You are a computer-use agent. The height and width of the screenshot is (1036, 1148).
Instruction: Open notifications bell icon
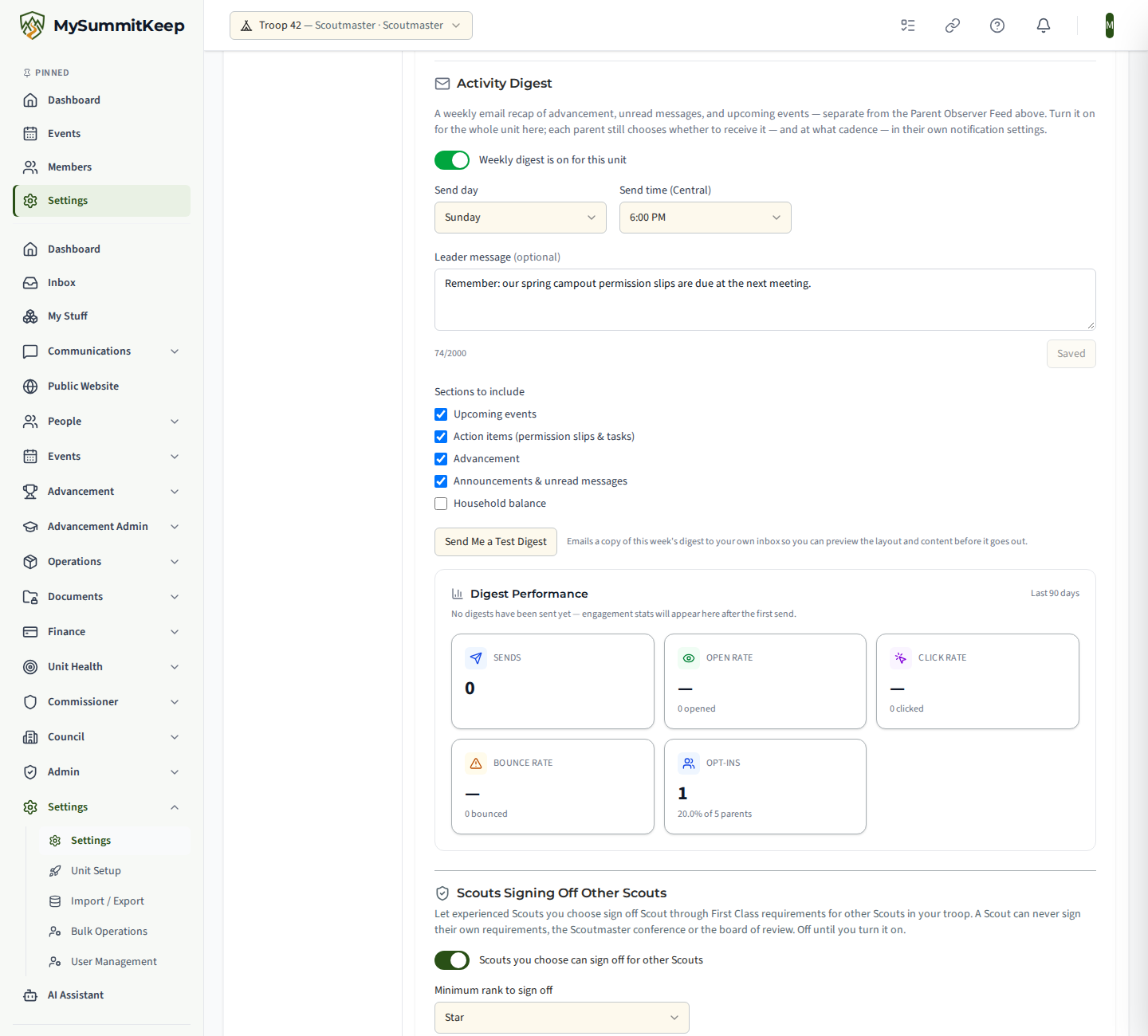click(1044, 26)
